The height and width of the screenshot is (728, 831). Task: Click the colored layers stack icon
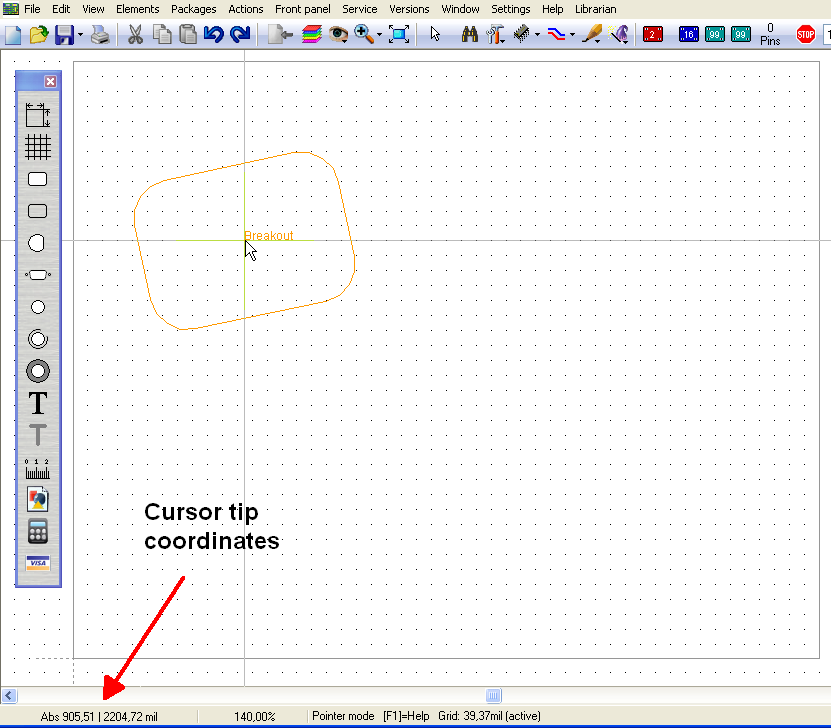(311, 35)
